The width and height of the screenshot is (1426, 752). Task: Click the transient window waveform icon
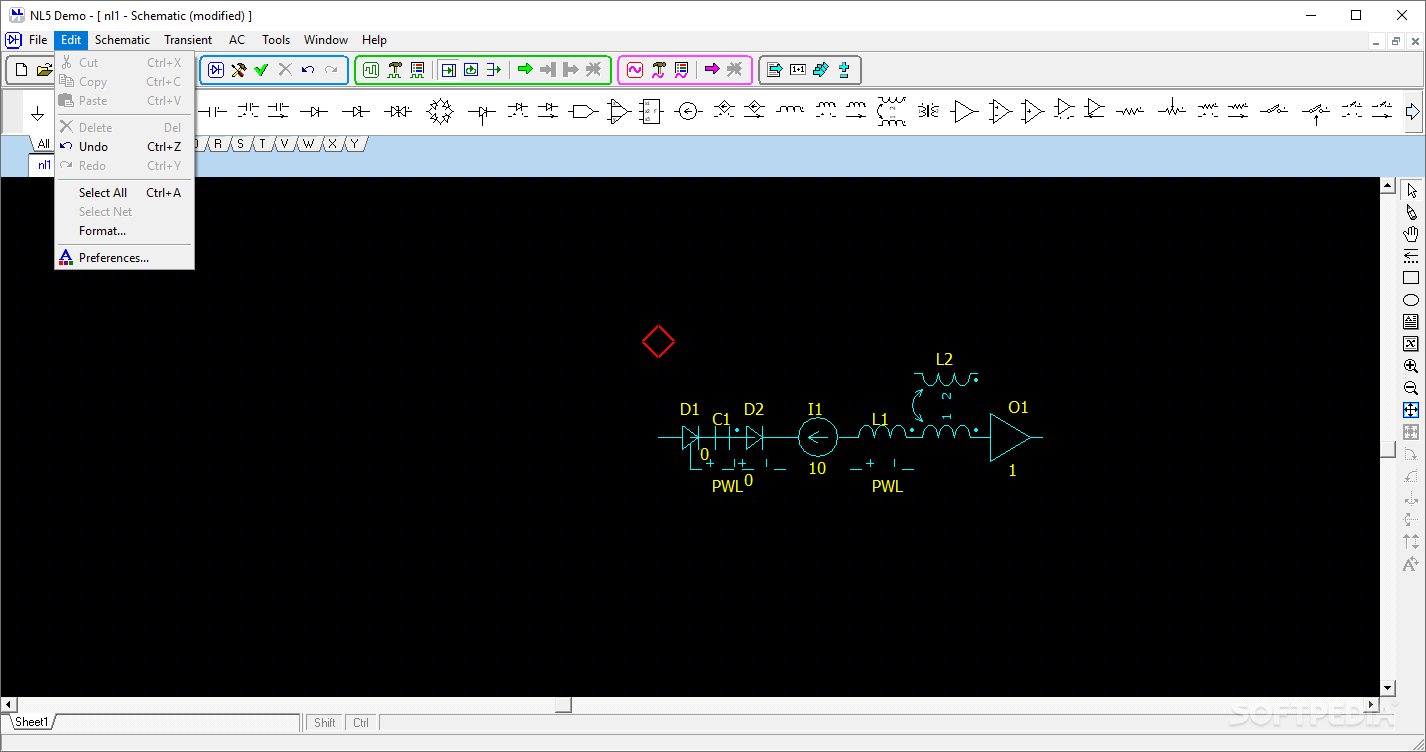pos(371,70)
